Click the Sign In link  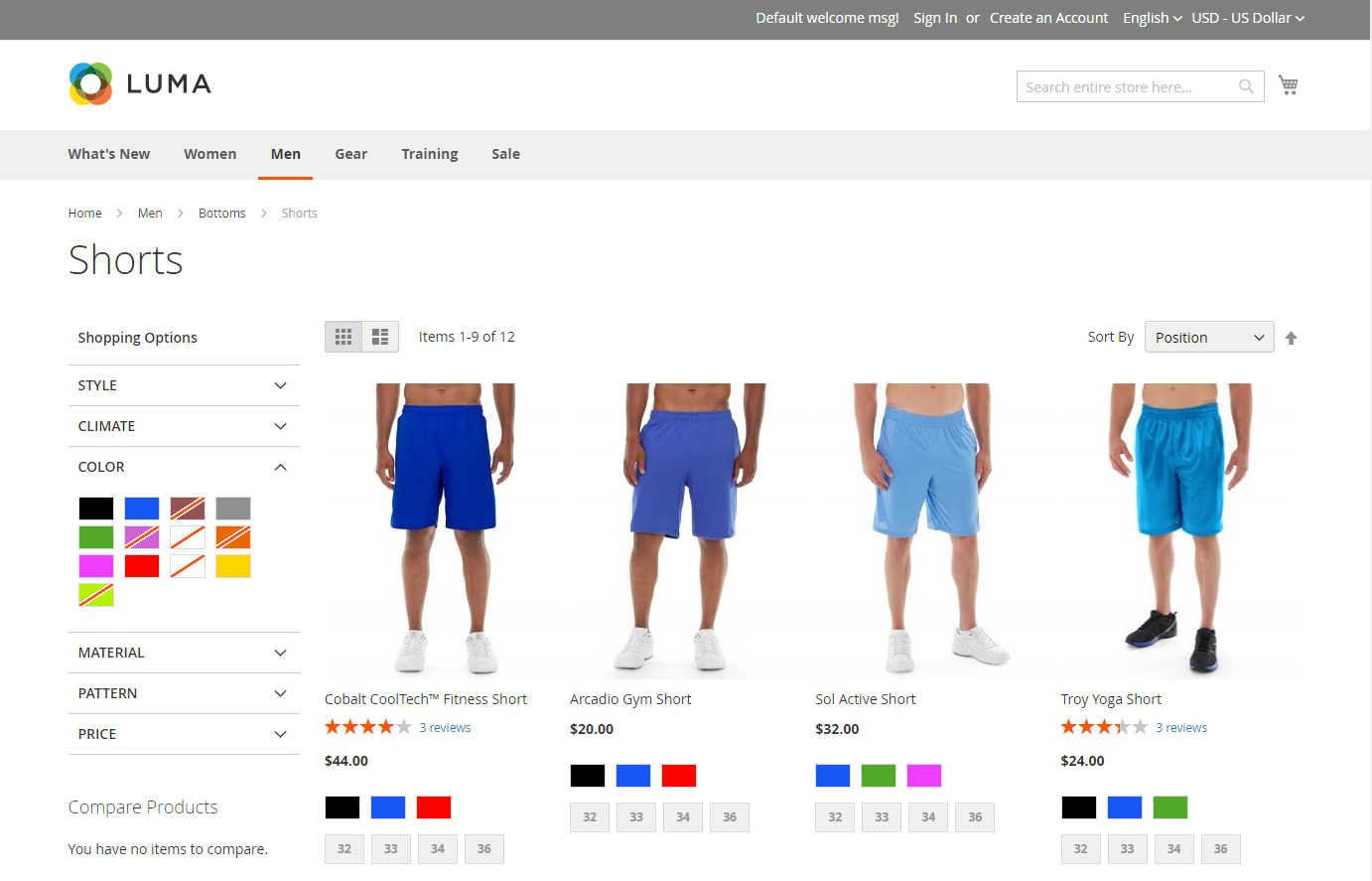935,18
